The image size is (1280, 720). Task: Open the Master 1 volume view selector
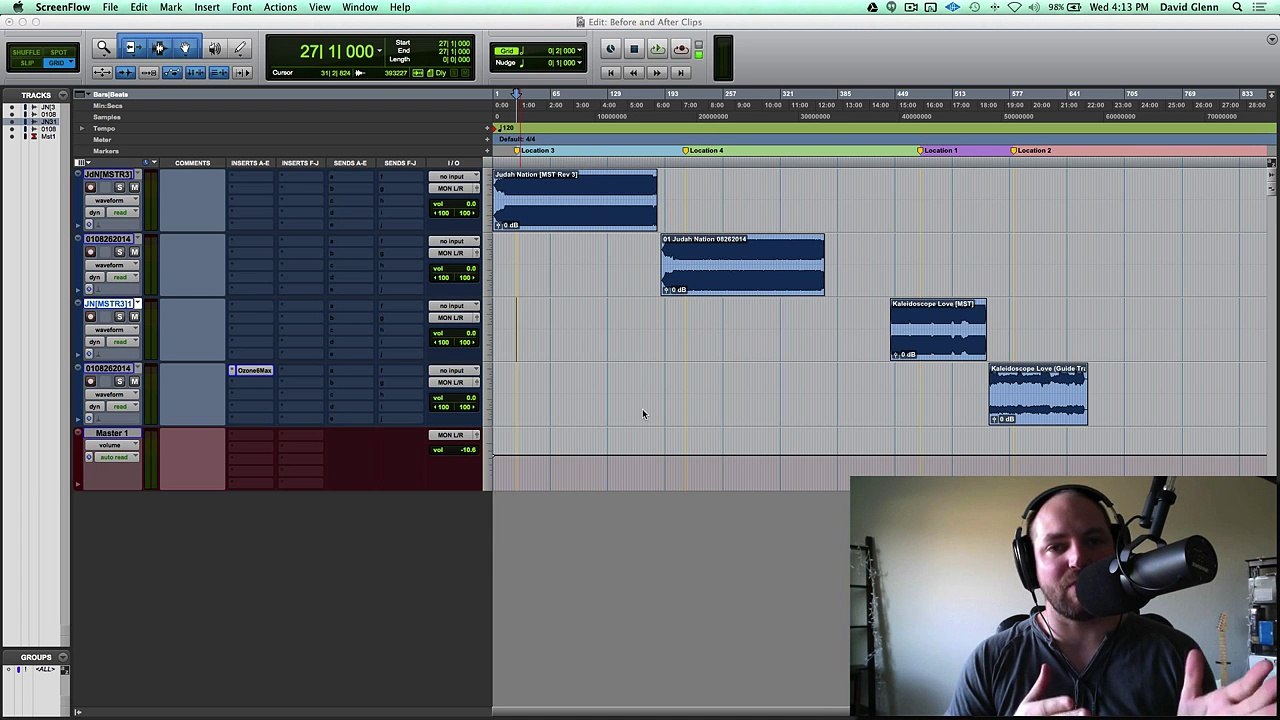[x=110, y=445]
